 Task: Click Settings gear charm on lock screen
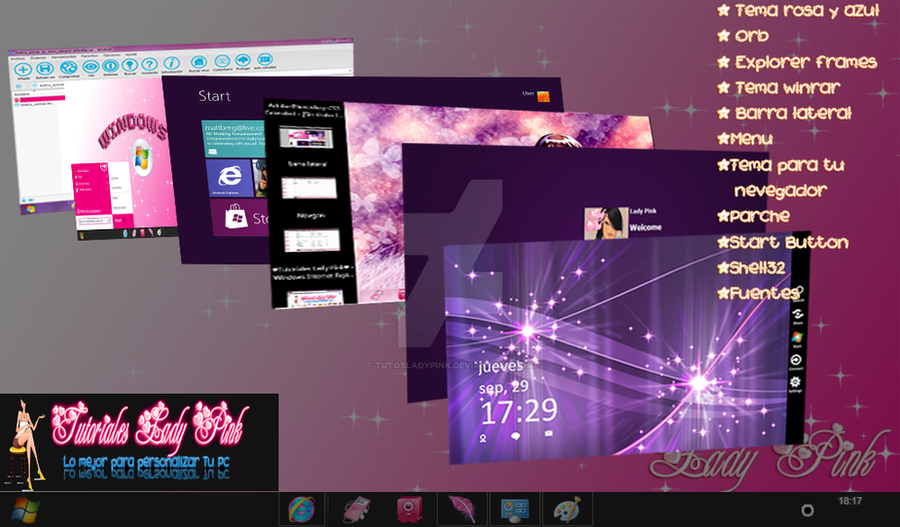(795, 384)
